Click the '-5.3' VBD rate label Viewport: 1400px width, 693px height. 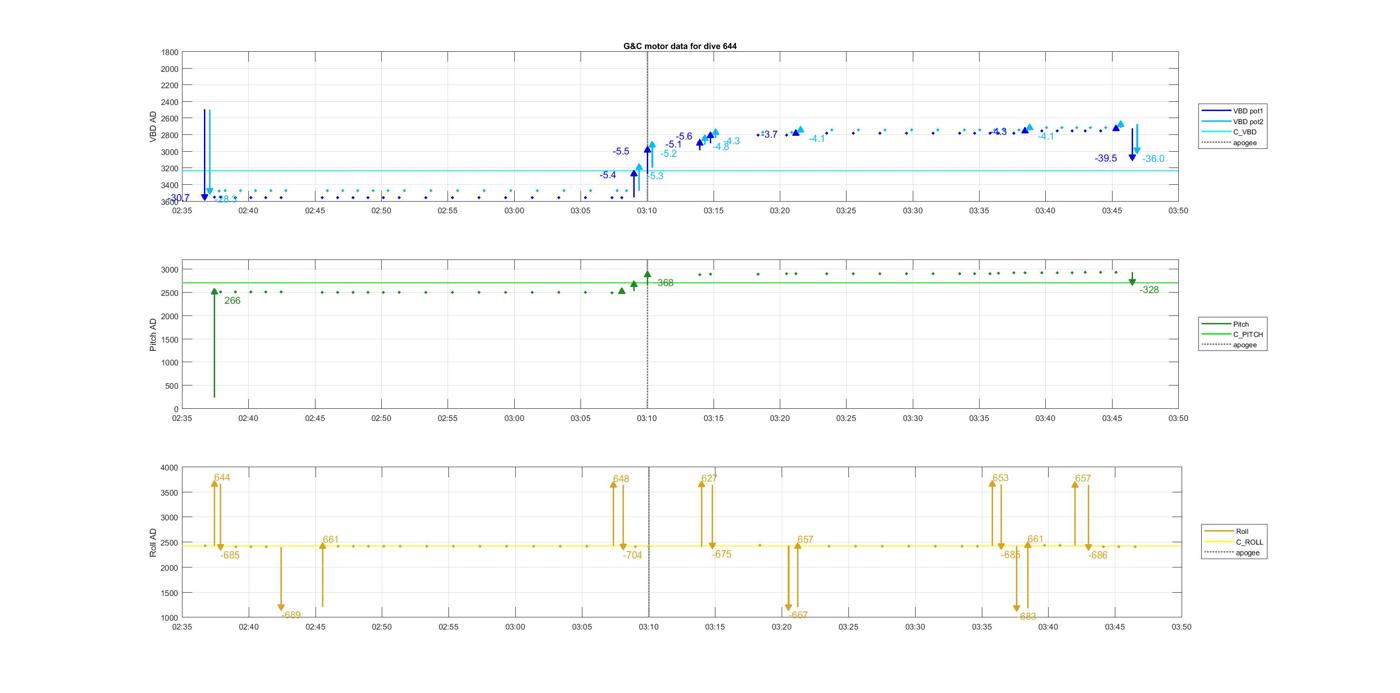point(654,176)
